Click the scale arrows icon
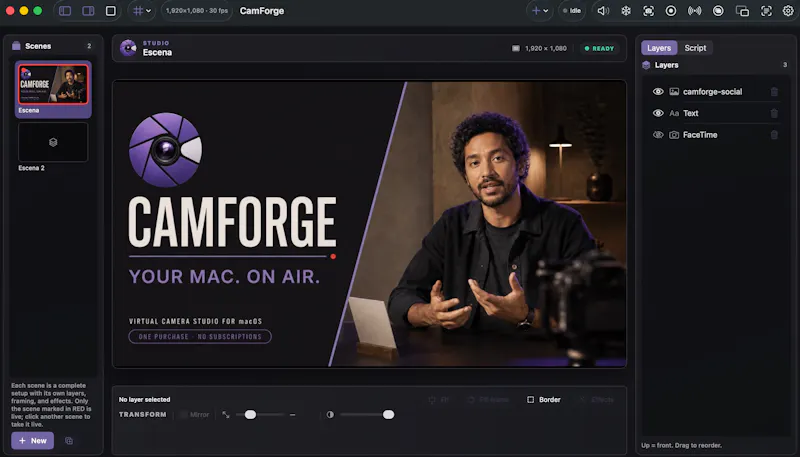This screenshot has width=800, height=457. point(226,415)
